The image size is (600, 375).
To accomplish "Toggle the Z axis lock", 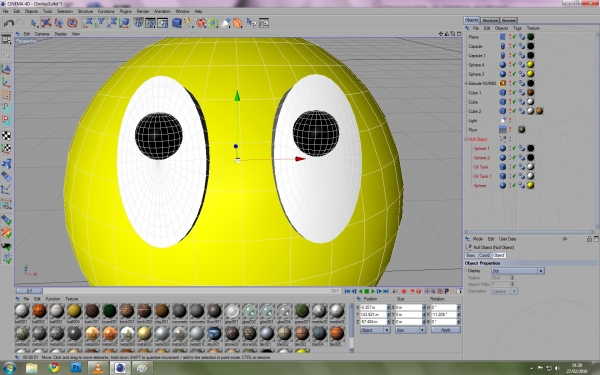I will [112, 23].
